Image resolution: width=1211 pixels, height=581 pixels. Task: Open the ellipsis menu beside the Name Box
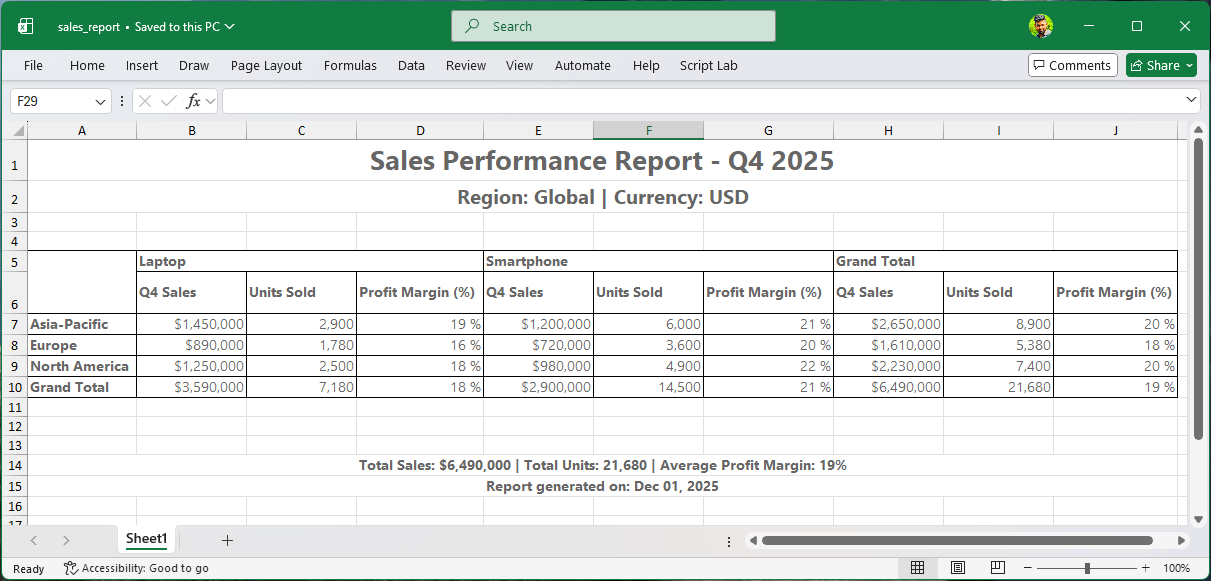pyautogui.click(x=122, y=100)
